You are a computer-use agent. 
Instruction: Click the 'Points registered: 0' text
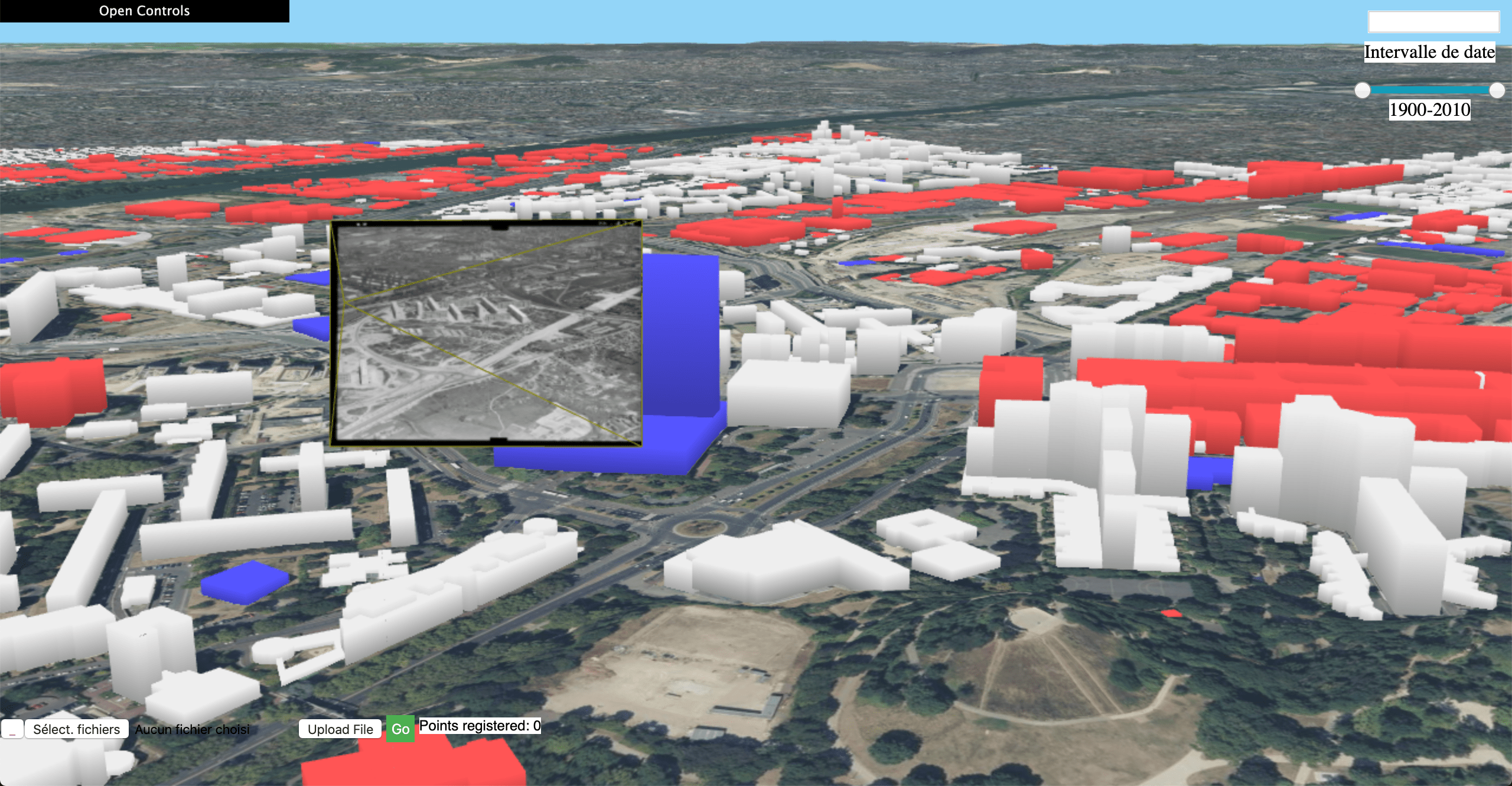[480, 726]
